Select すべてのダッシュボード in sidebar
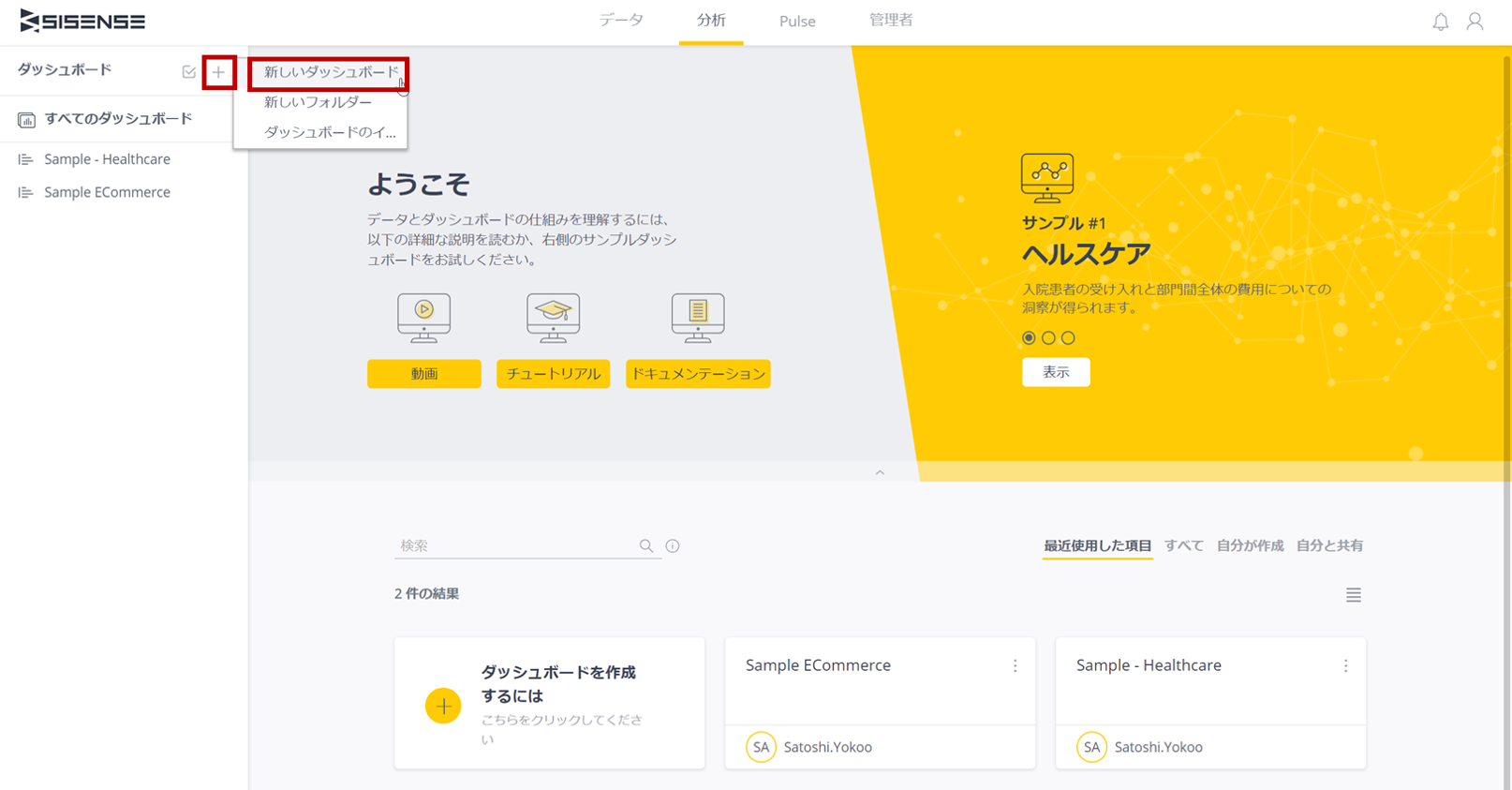The height and width of the screenshot is (790, 1512). tap(117, 119)
